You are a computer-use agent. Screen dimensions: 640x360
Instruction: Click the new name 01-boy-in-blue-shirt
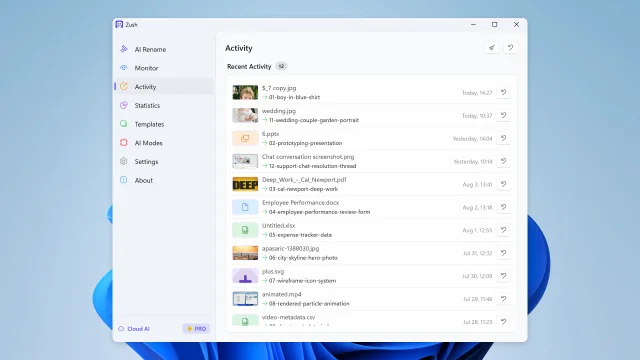[x=294, y=97]
